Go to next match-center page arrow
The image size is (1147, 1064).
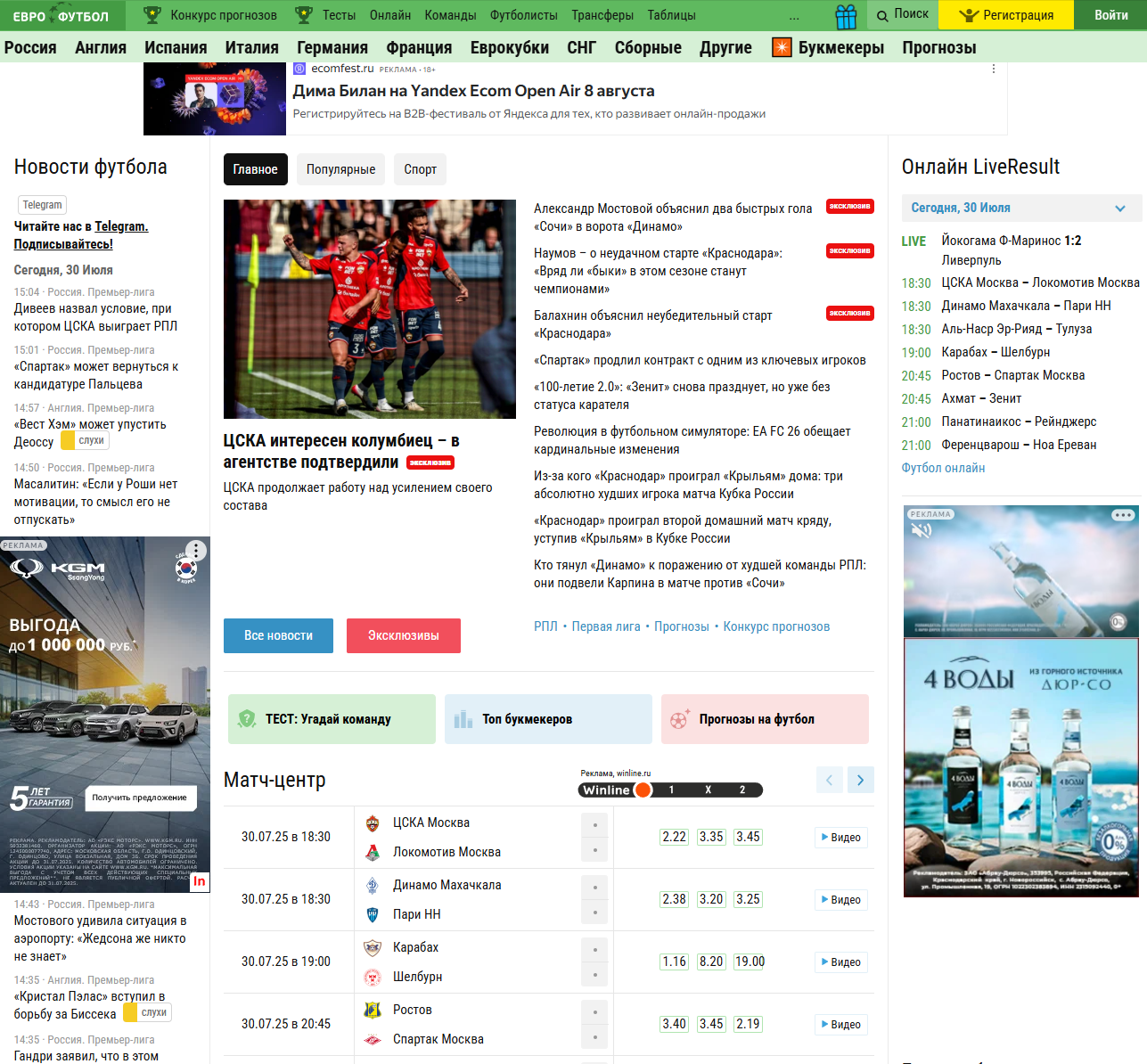click(861, 780)
